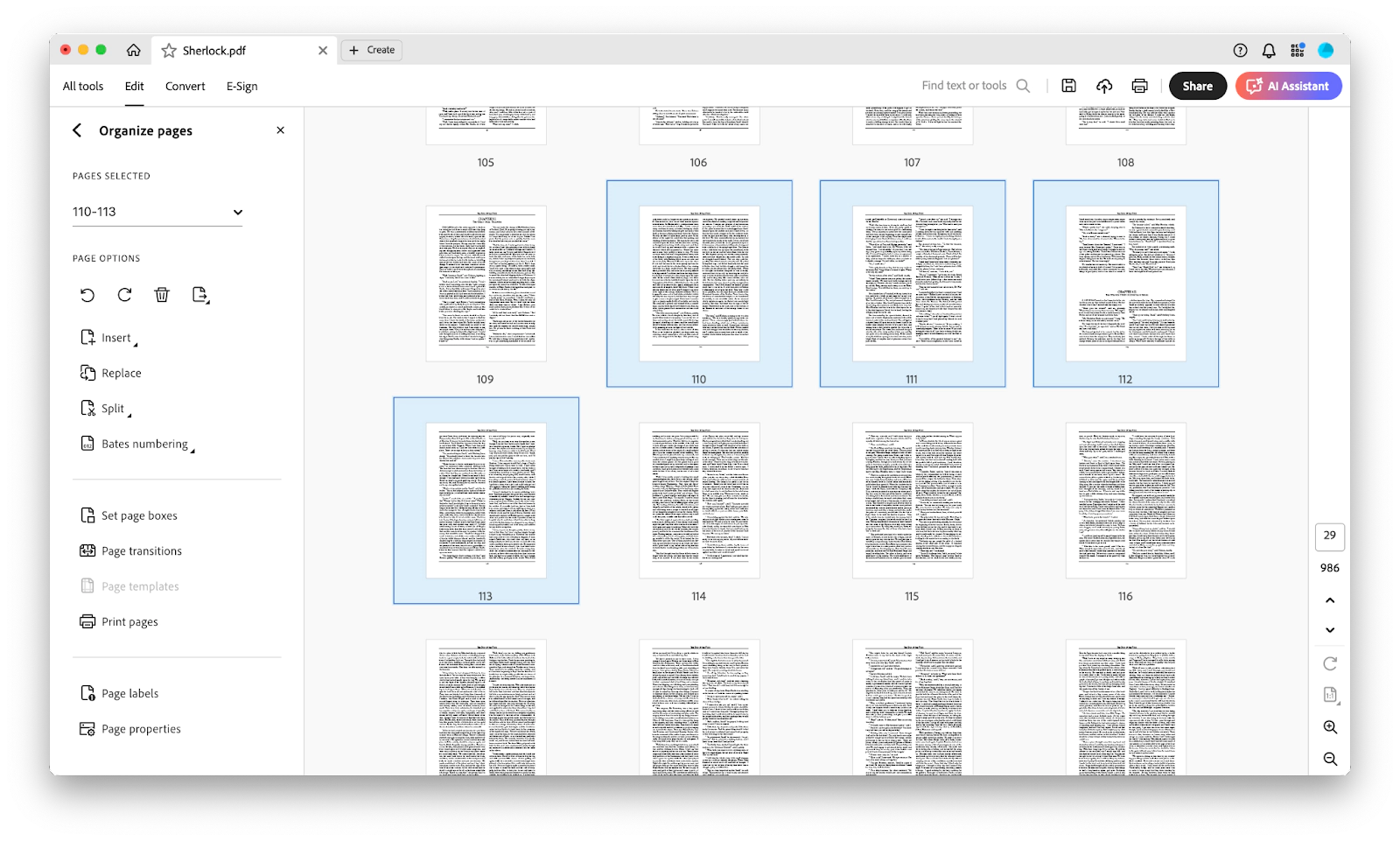The width and height of the screenshot is (1400, 841).
Task: Open Page transitions
Action: [131, 551]
